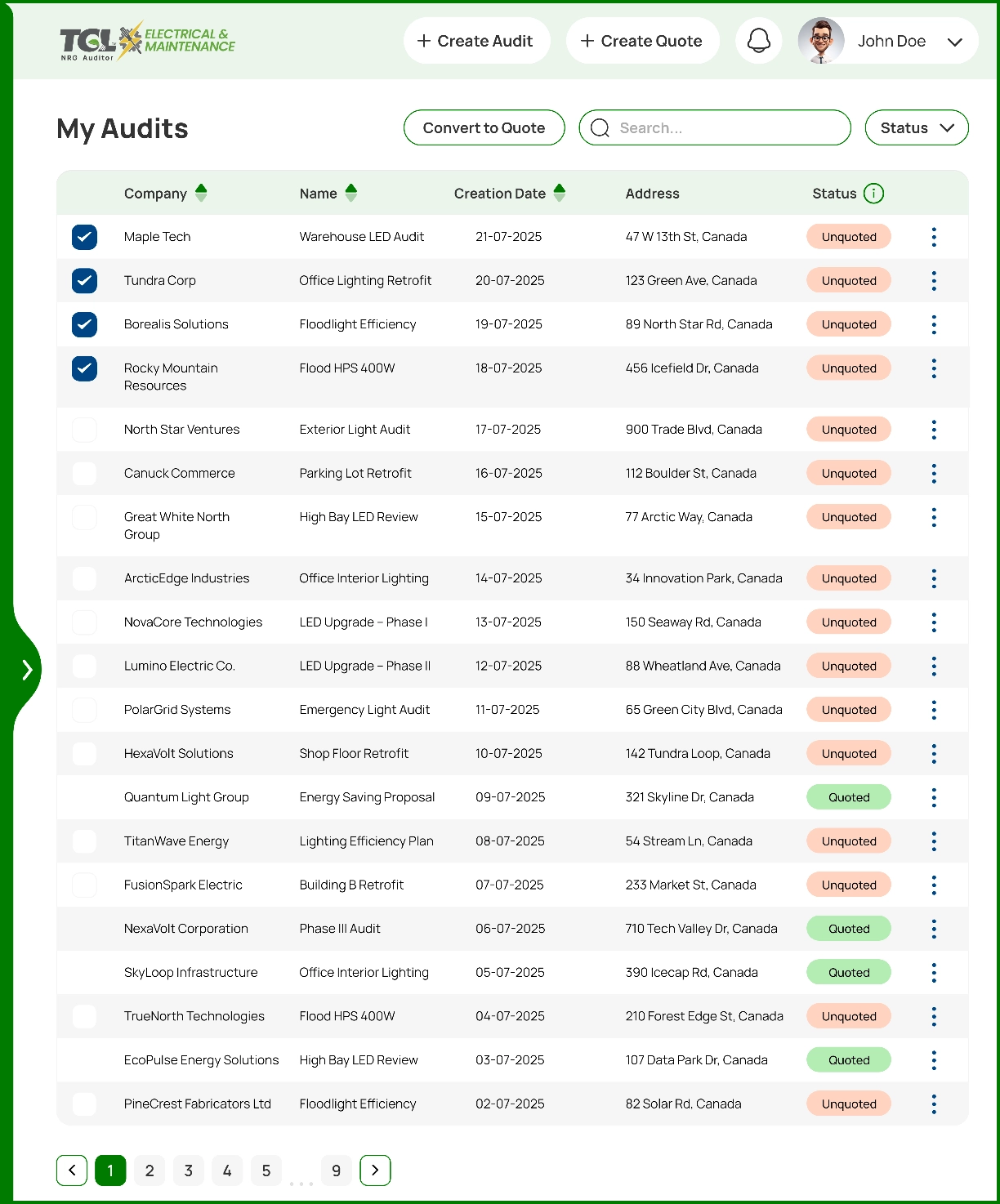Viewport: 1000px width, 1204px height.
Task: Go to page 9 in pagination
Action: click(336, 1170)
